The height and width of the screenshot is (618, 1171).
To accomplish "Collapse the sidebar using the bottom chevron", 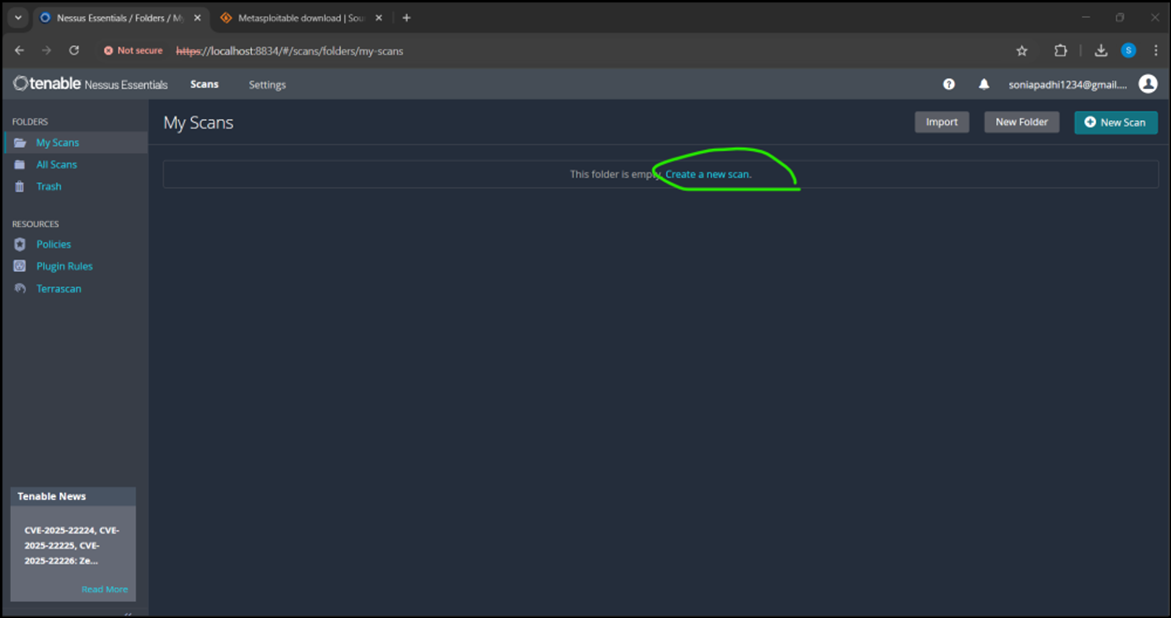I will click(128, 614).
